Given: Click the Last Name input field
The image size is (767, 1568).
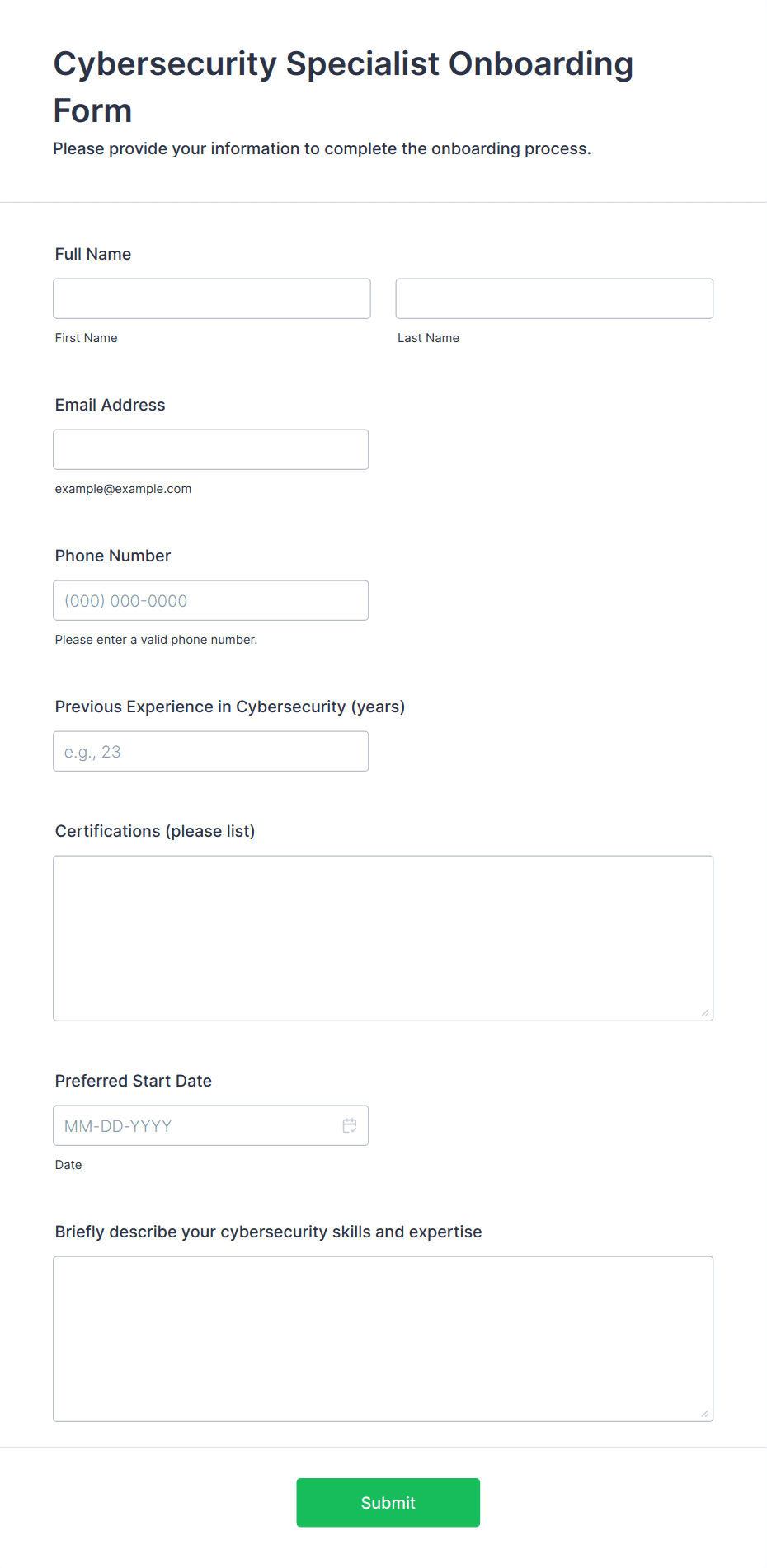Looking at the screenshot, I should 554,298.
